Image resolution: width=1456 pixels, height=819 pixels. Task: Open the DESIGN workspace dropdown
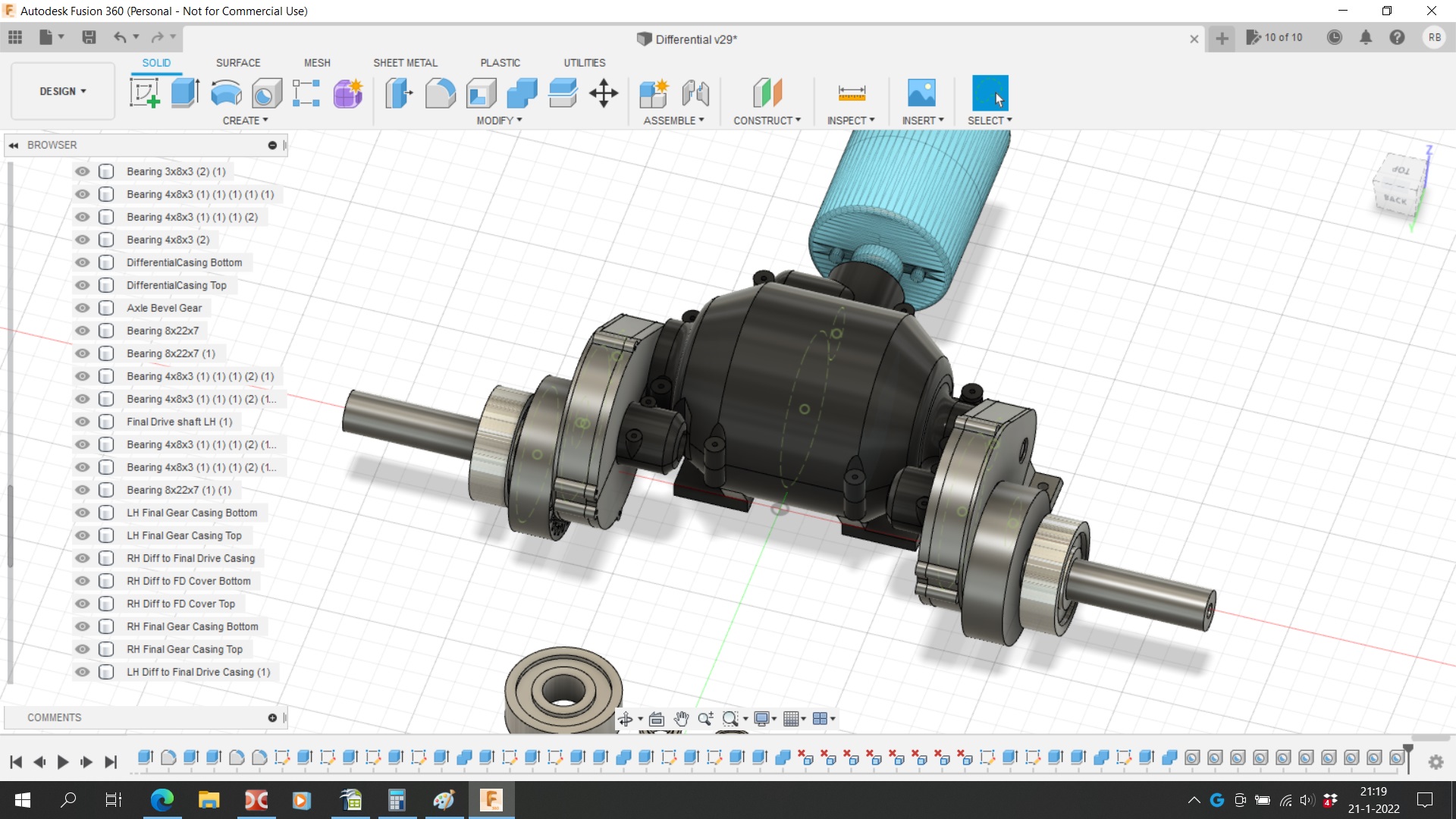point(63,91)
